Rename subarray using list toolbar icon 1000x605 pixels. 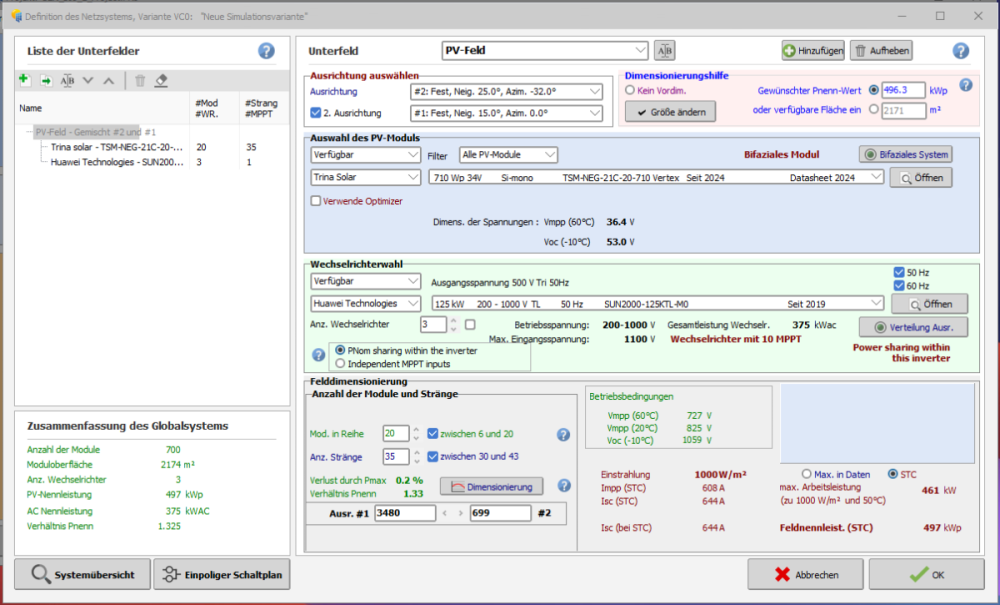pyautogui.click(x=67, y=80)
